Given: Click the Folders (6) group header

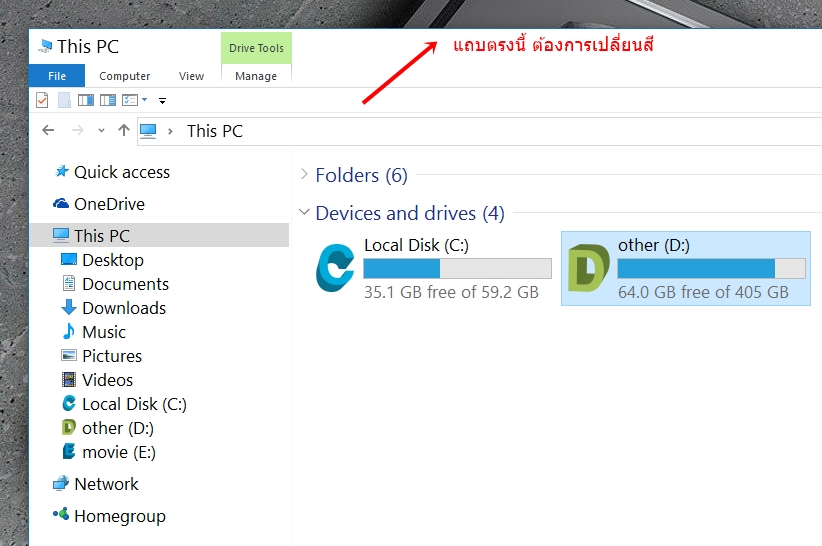Looking at the screenshot, I should (x=361, y=175).
